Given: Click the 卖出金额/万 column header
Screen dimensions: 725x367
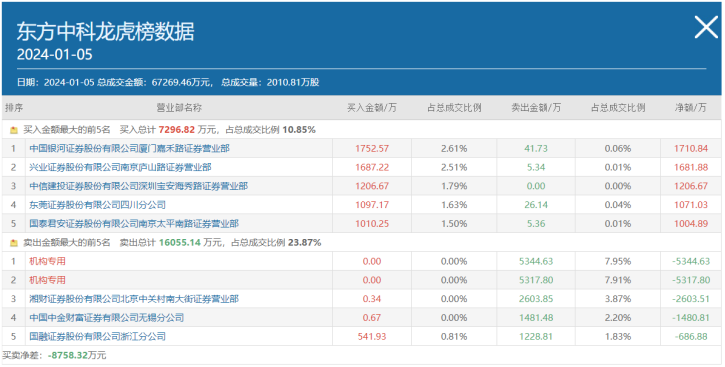Looking at the screenshot, I should click(x=536, y=108).
